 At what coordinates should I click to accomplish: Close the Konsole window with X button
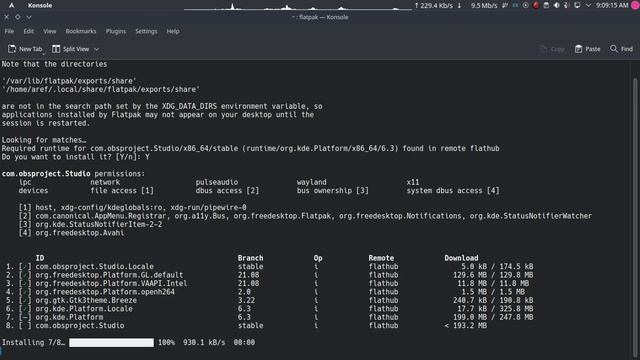click(x=7, y=17)
